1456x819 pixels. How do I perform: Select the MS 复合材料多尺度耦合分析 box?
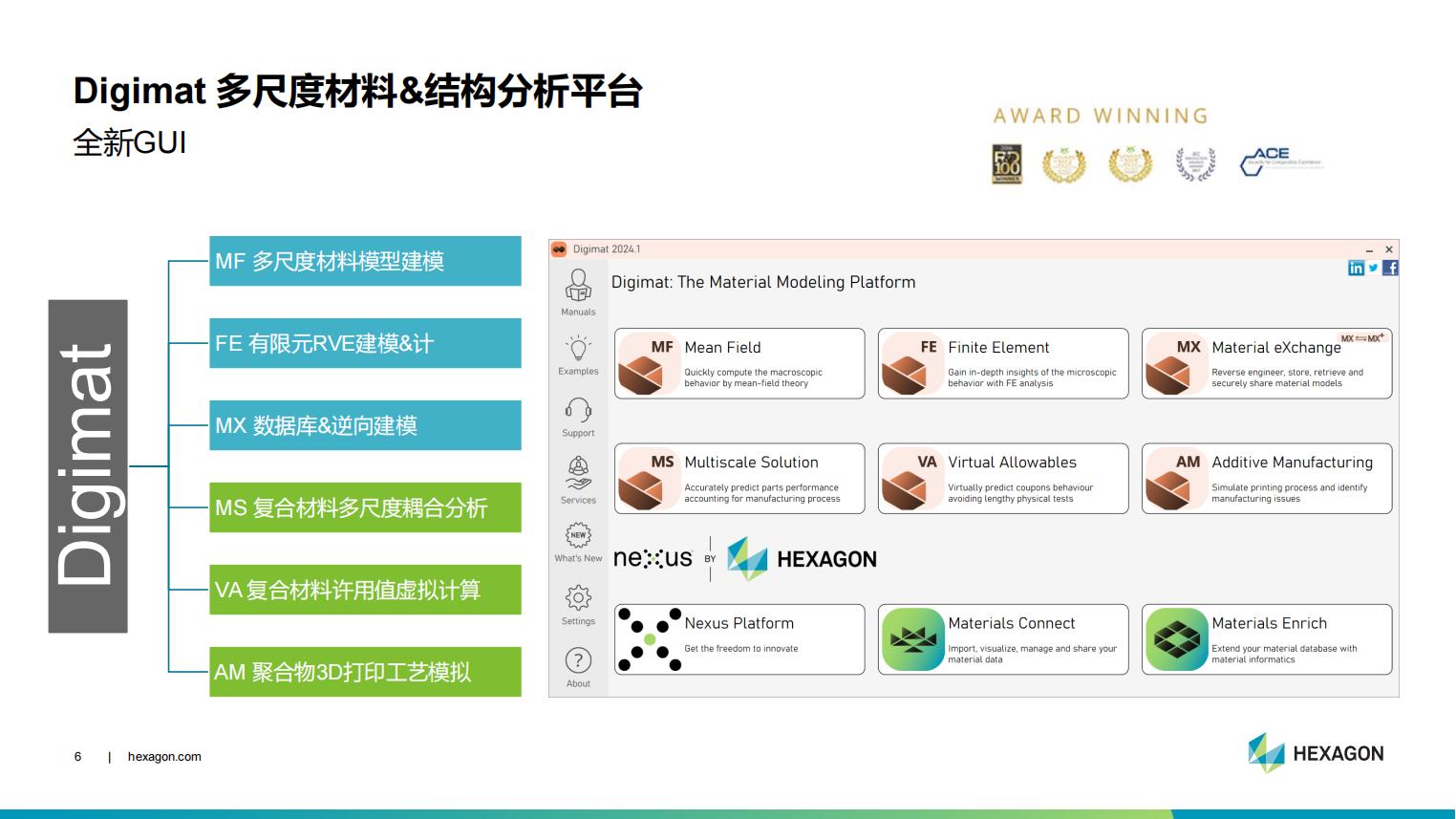(365, 507)
